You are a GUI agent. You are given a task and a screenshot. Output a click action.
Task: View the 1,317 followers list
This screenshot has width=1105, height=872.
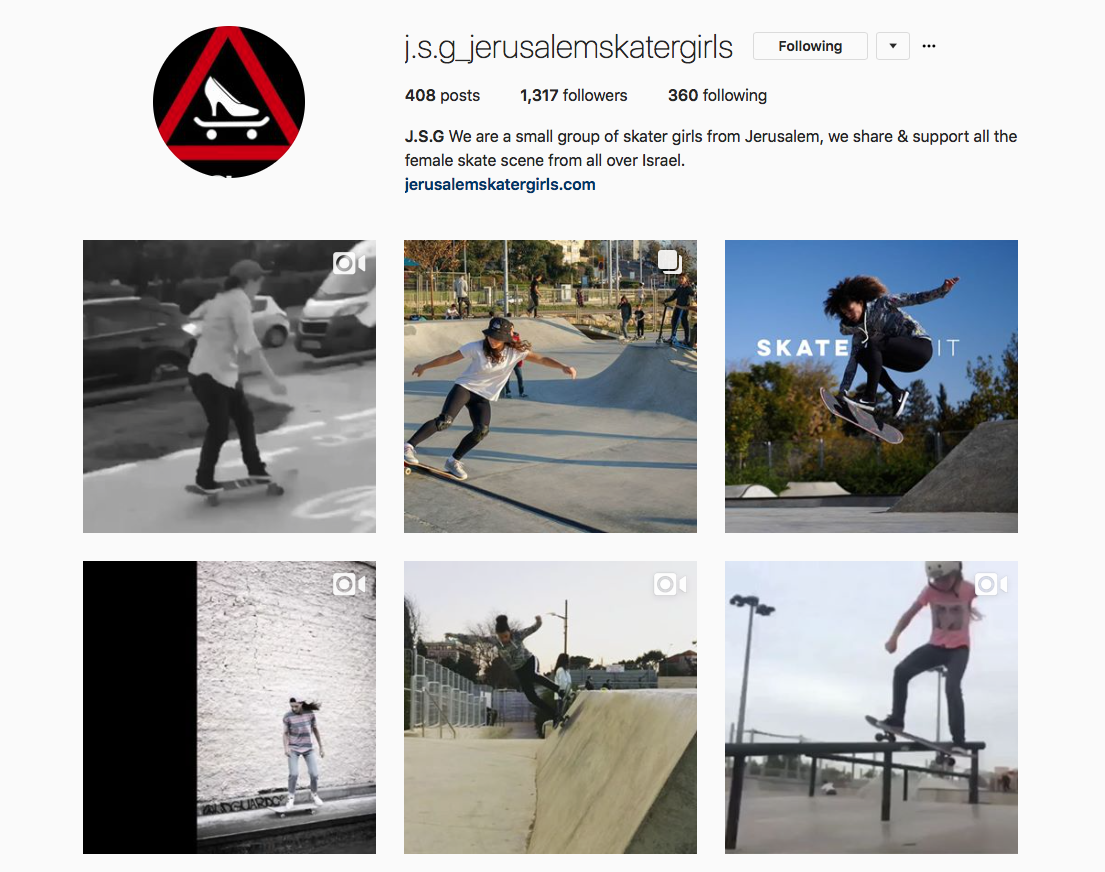(574, 95)
